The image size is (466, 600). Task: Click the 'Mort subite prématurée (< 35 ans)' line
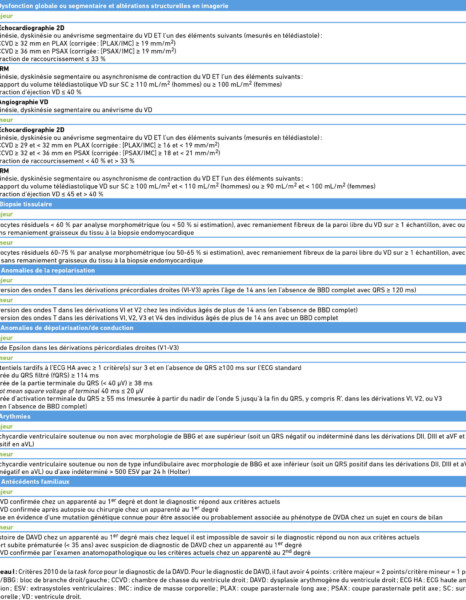point(151,545)
